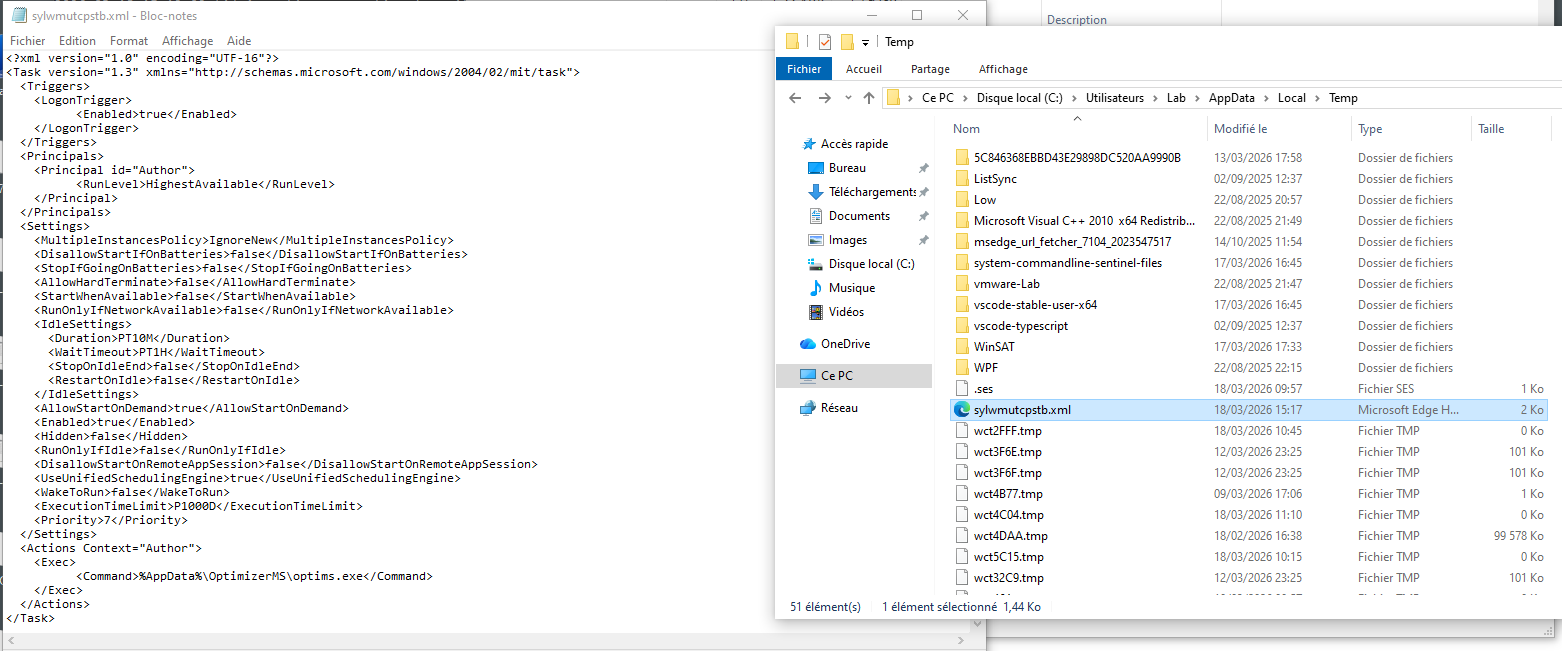Open Customize Quick Access Toolbar dropdown arrow
The height and width of the screenshot is (651, 1562).
[865, 42]
